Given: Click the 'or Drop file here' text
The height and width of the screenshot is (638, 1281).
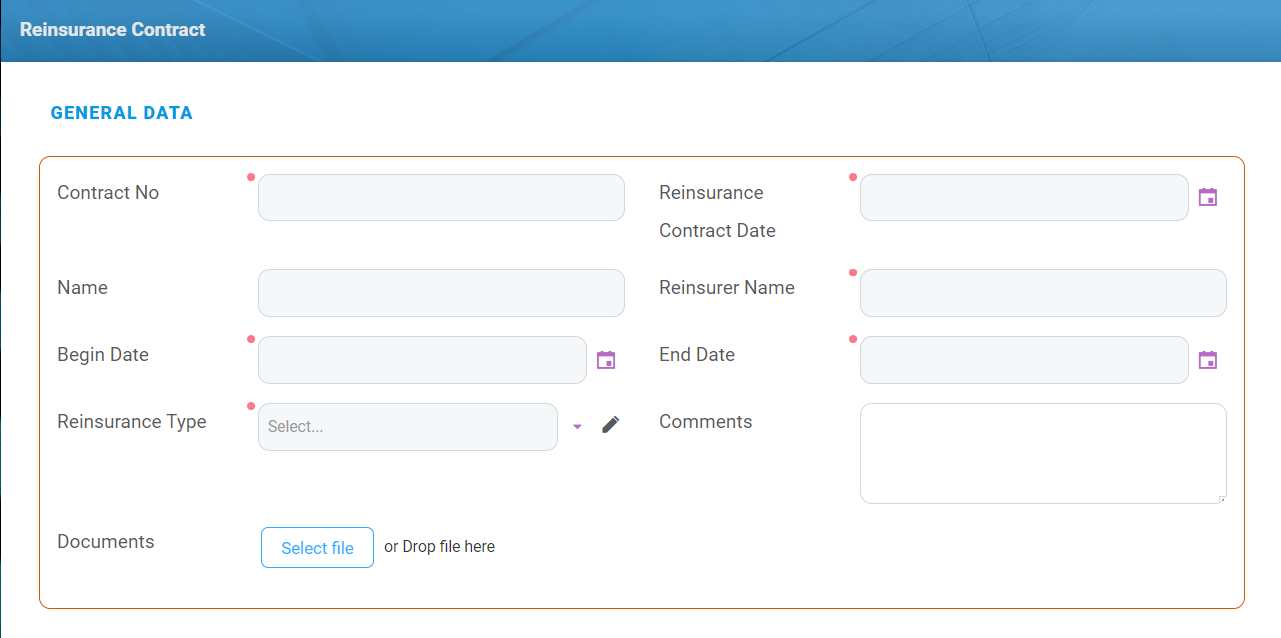Looking at the screenshot, I should (x=439, y=547).
